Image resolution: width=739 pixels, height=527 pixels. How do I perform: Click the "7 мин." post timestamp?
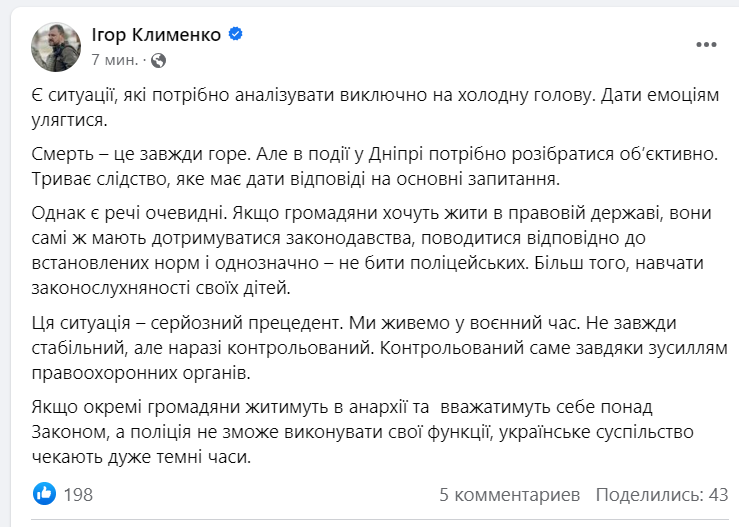[114, 60]
